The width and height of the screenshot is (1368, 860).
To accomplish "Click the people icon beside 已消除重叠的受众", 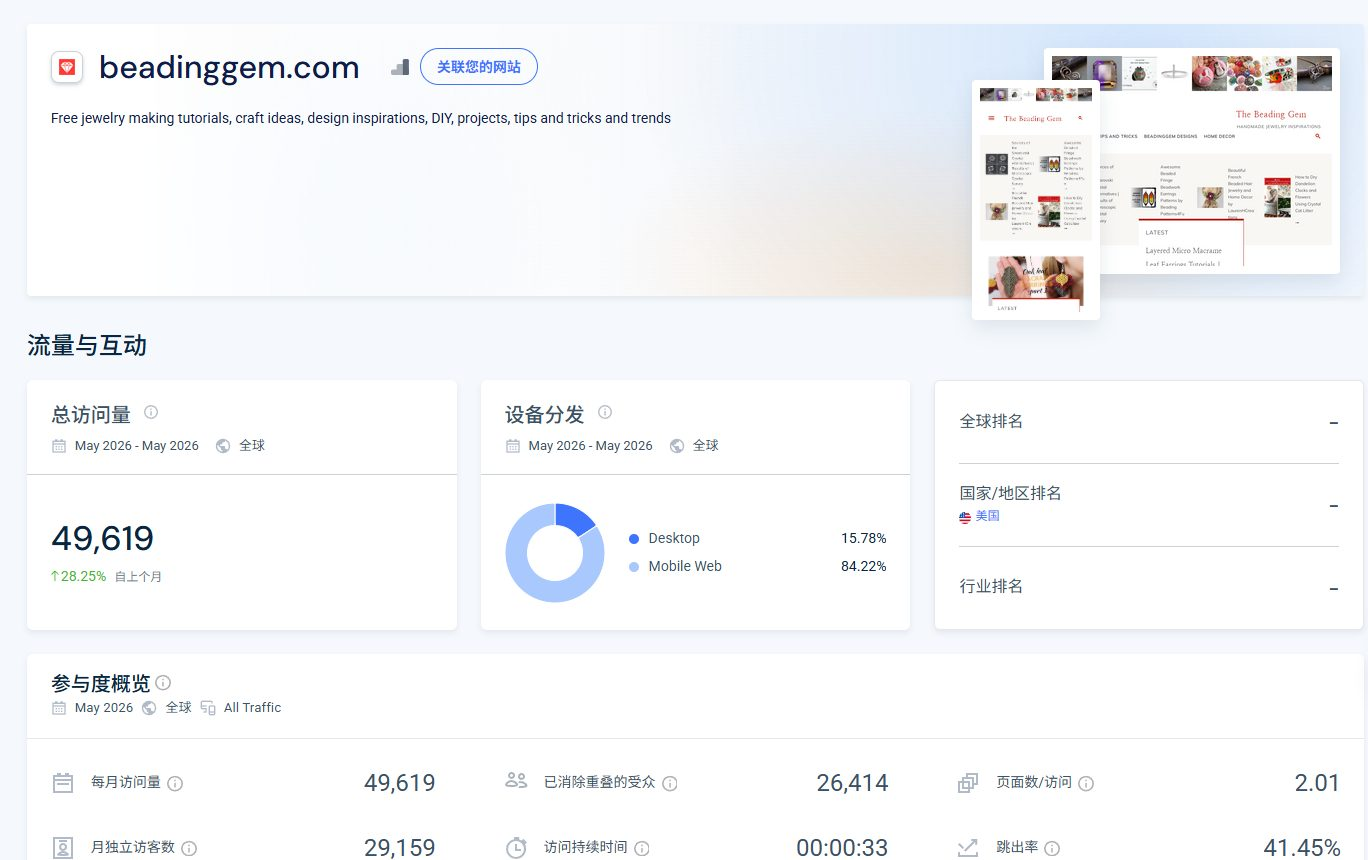I will [x=516, y=780].
